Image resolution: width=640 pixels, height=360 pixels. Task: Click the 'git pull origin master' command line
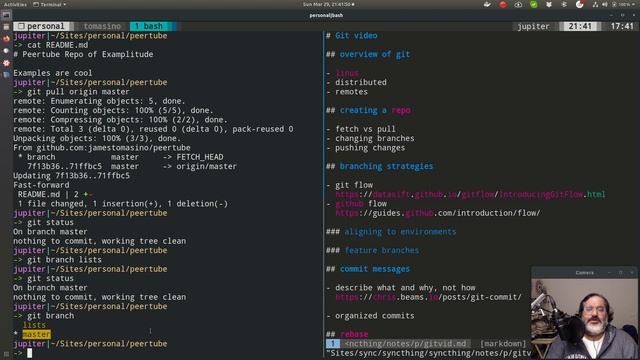point(78,92)
